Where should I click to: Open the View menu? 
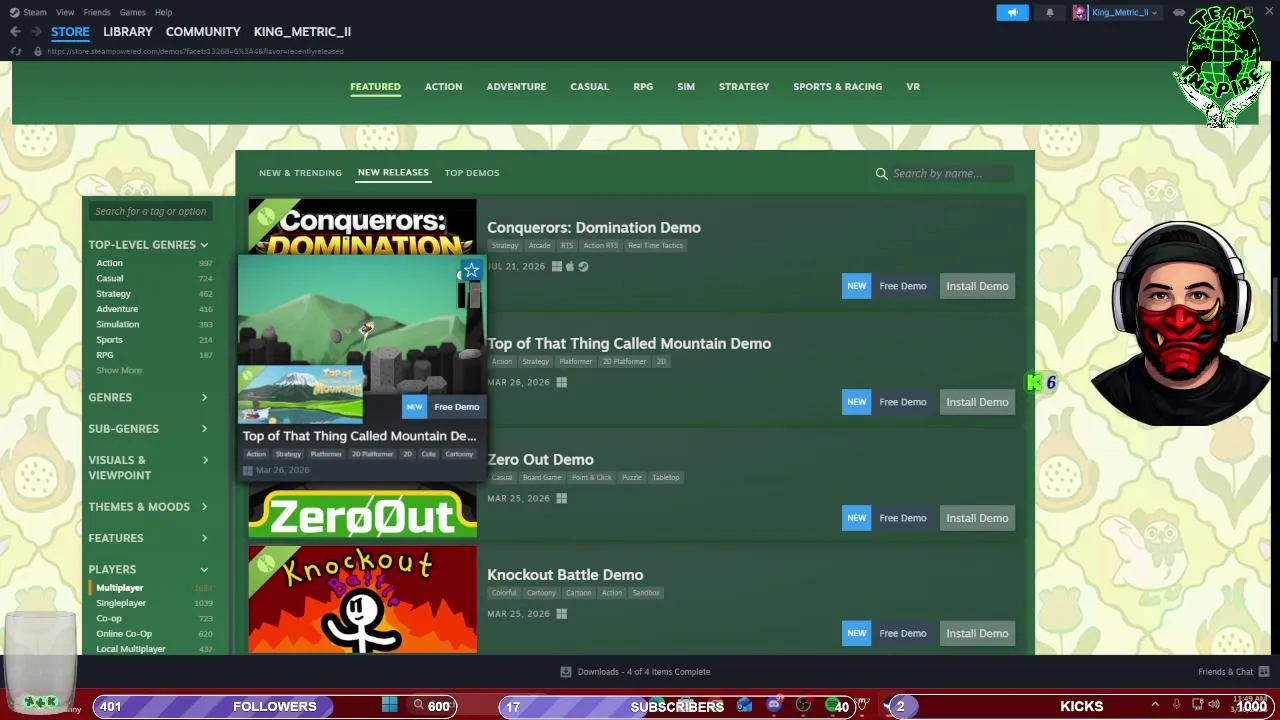(65, 12)
